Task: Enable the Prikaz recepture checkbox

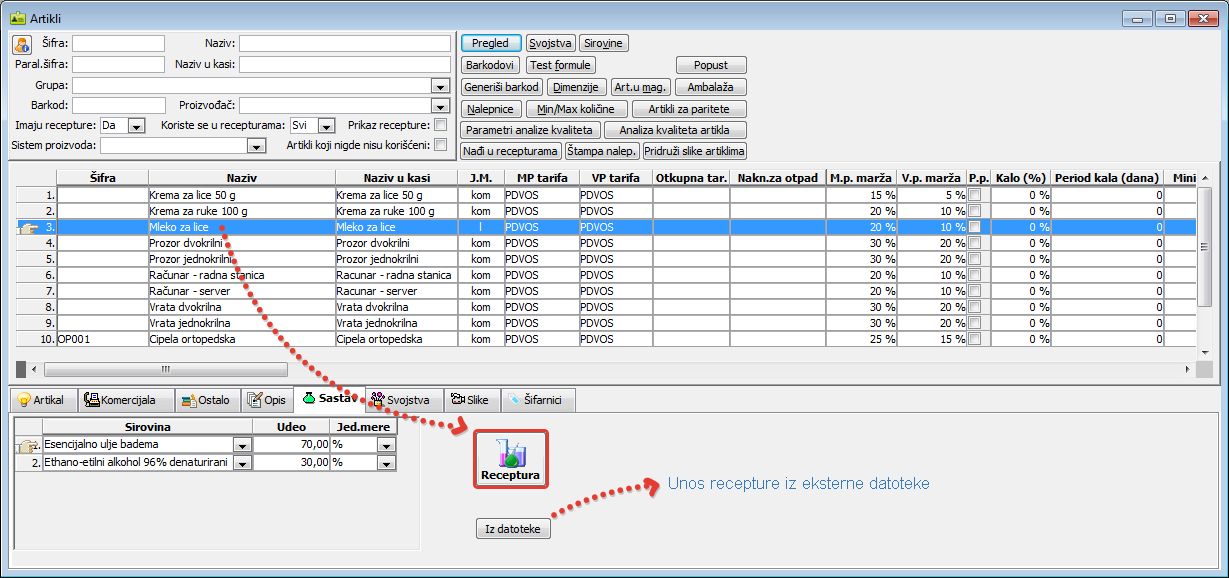Action: pos(440,125)
